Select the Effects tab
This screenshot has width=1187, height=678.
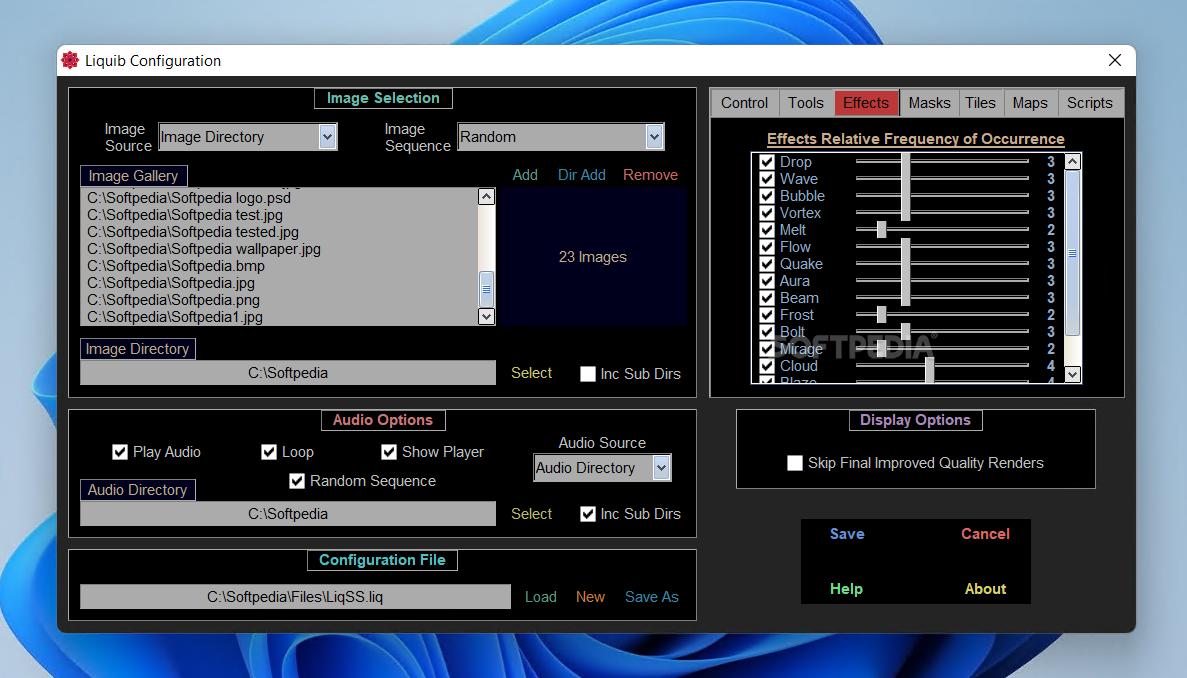866,103
